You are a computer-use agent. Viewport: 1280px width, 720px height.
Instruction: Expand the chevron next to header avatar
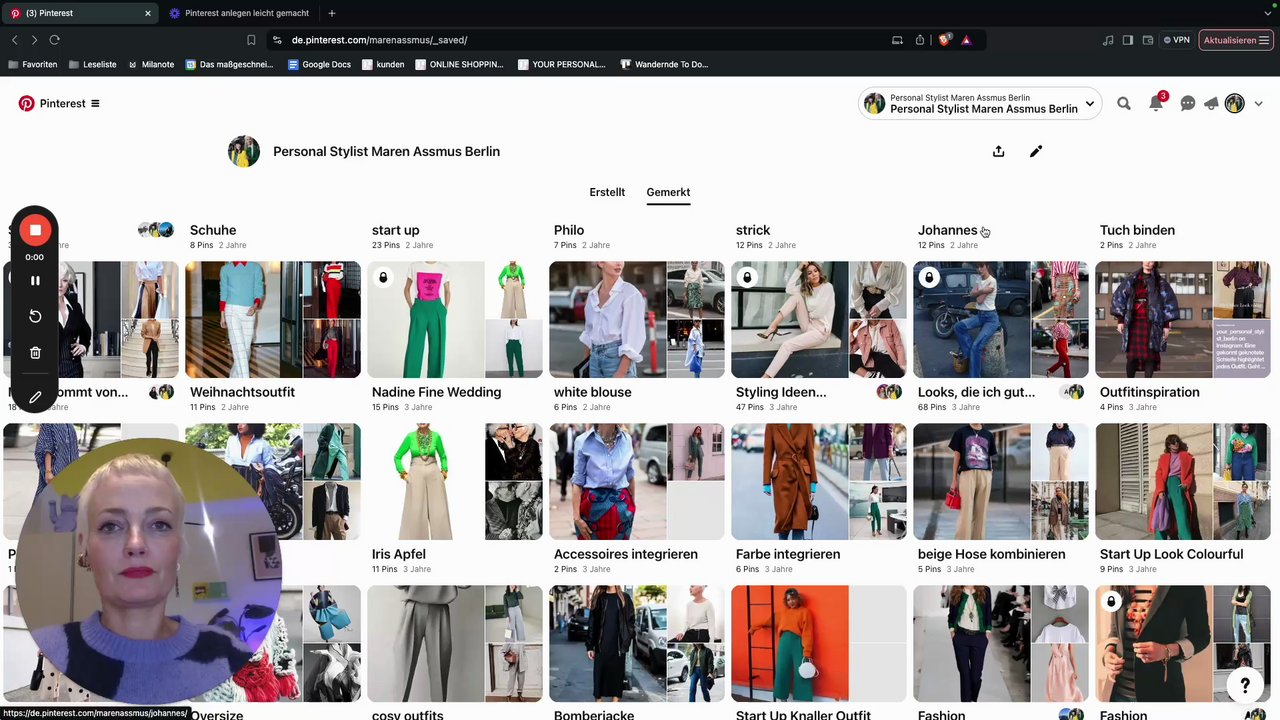pyautogui.click(x=1258, y=104)
